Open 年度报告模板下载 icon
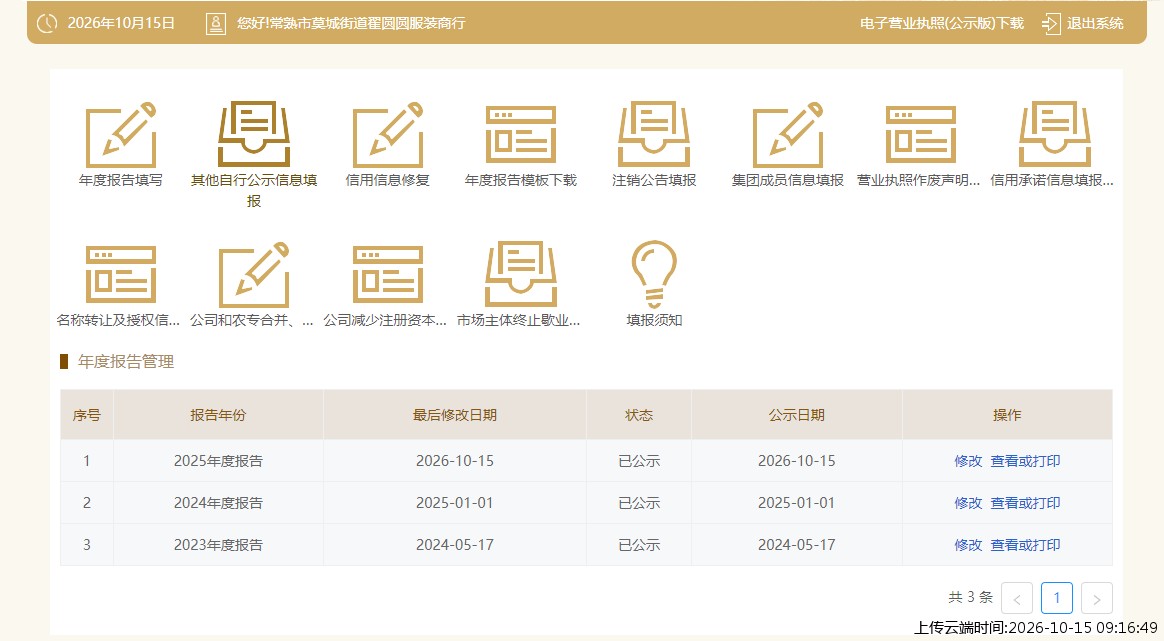This screenshot has height=641, width=1164. pyautogui.click(x=520, y=135)
